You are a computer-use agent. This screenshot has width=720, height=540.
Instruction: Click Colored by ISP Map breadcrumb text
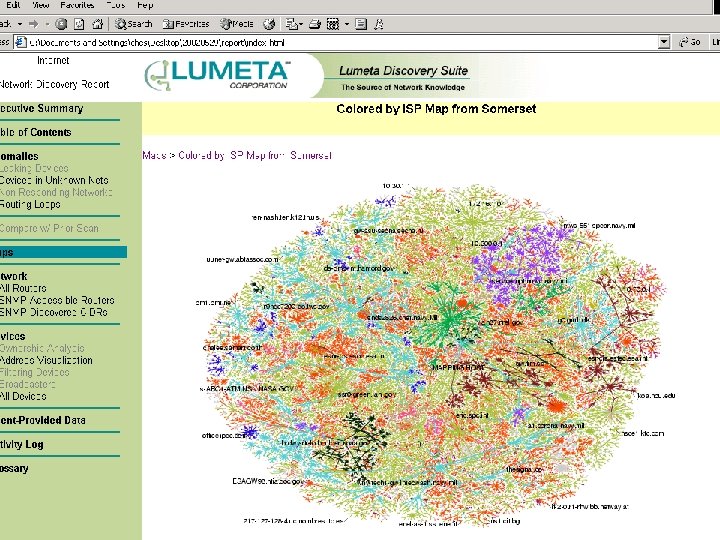pyautogui.click(x=255, y=155)
